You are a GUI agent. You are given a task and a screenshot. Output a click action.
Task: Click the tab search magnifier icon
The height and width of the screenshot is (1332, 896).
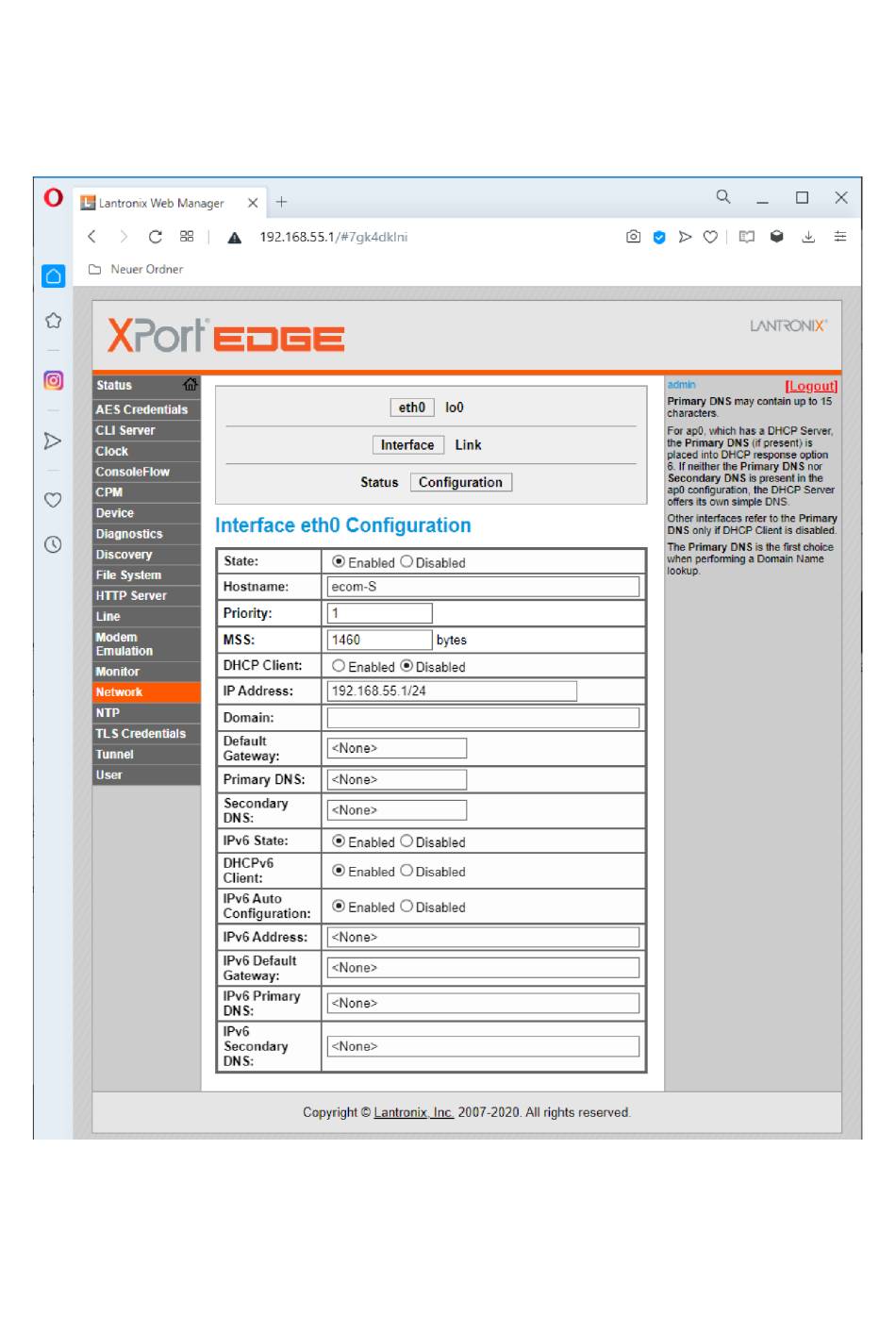[x=723, y=196]
